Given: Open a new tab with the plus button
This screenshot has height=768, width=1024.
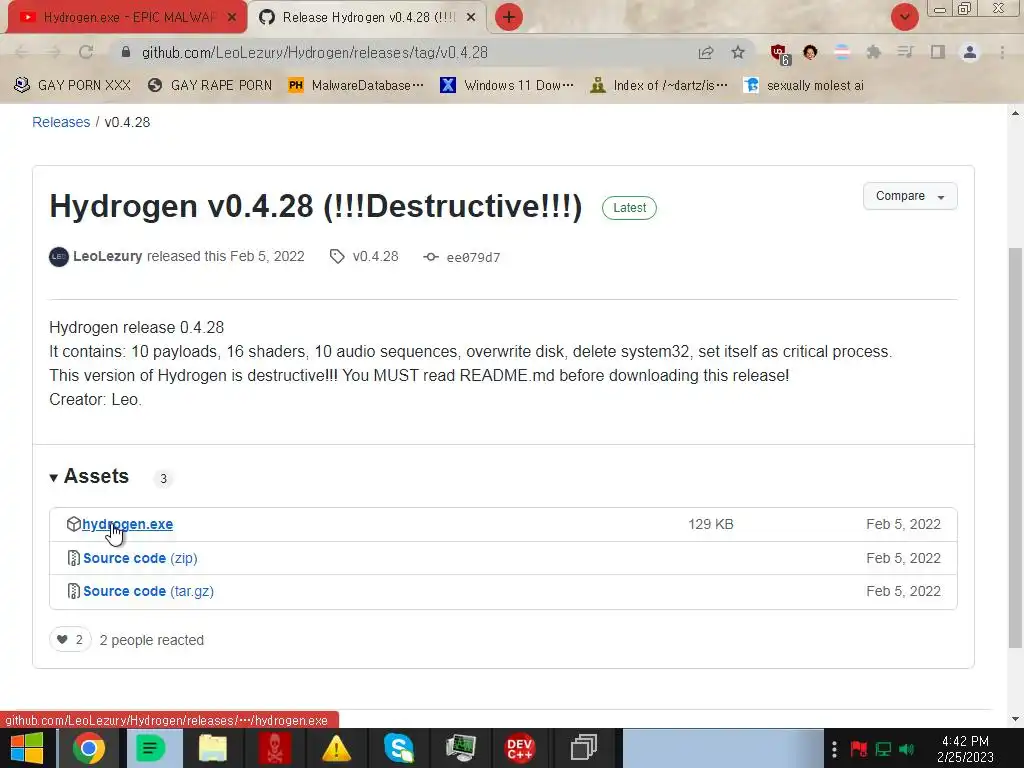Looking at the screenshot, I should click(x=509, y=17).
